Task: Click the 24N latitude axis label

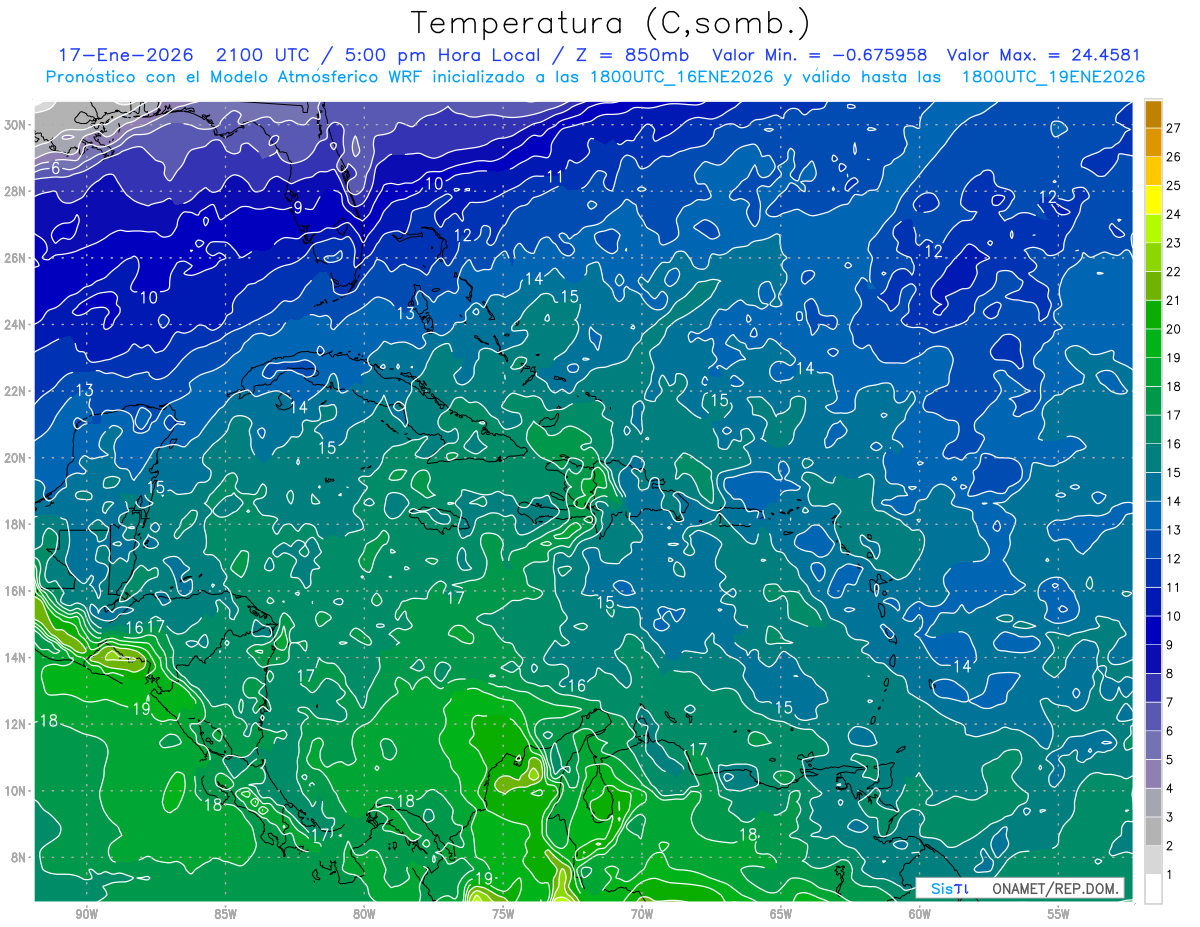Action: [17, 324]
